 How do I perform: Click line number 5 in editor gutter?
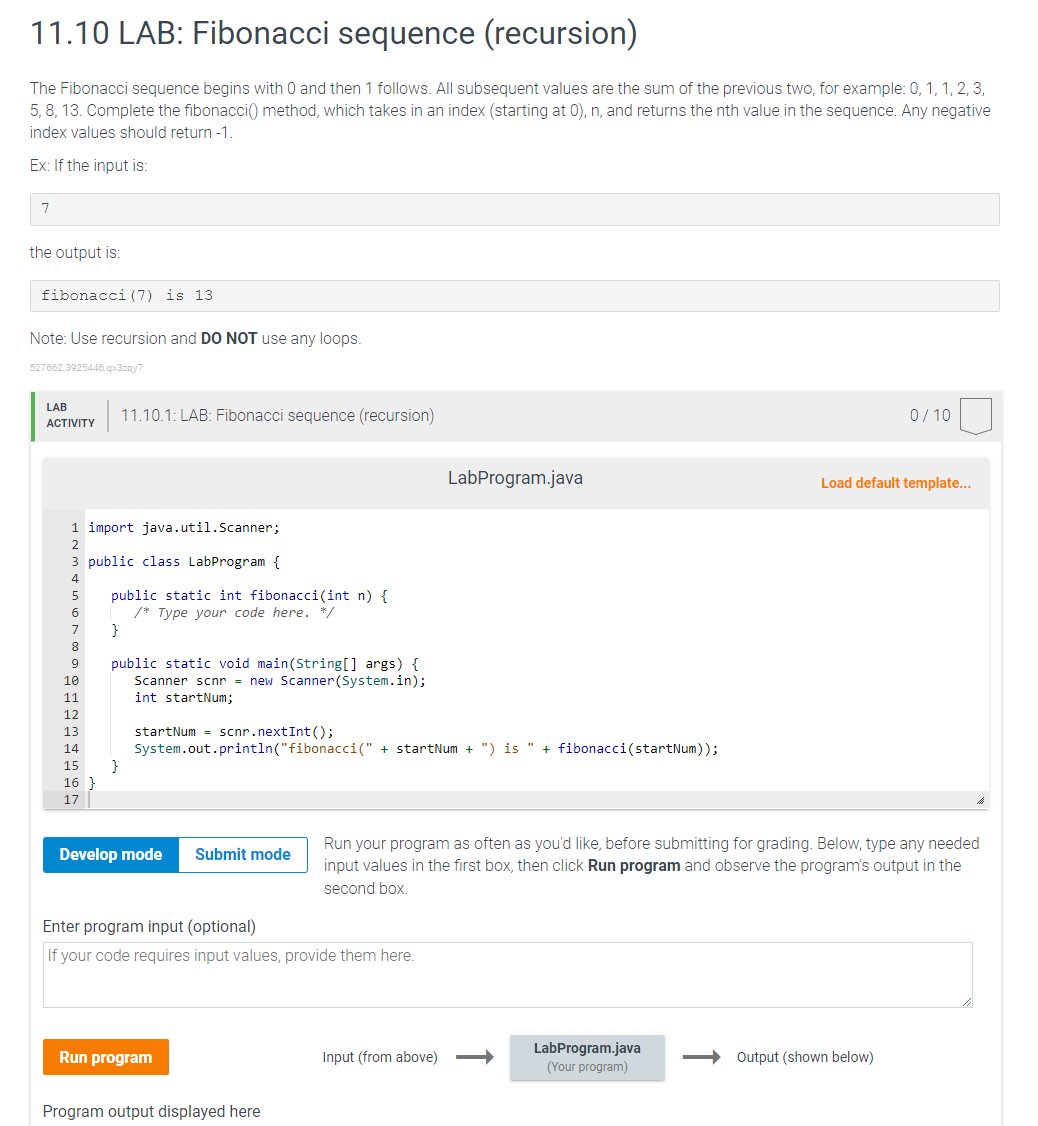click(x=73, y=595)
